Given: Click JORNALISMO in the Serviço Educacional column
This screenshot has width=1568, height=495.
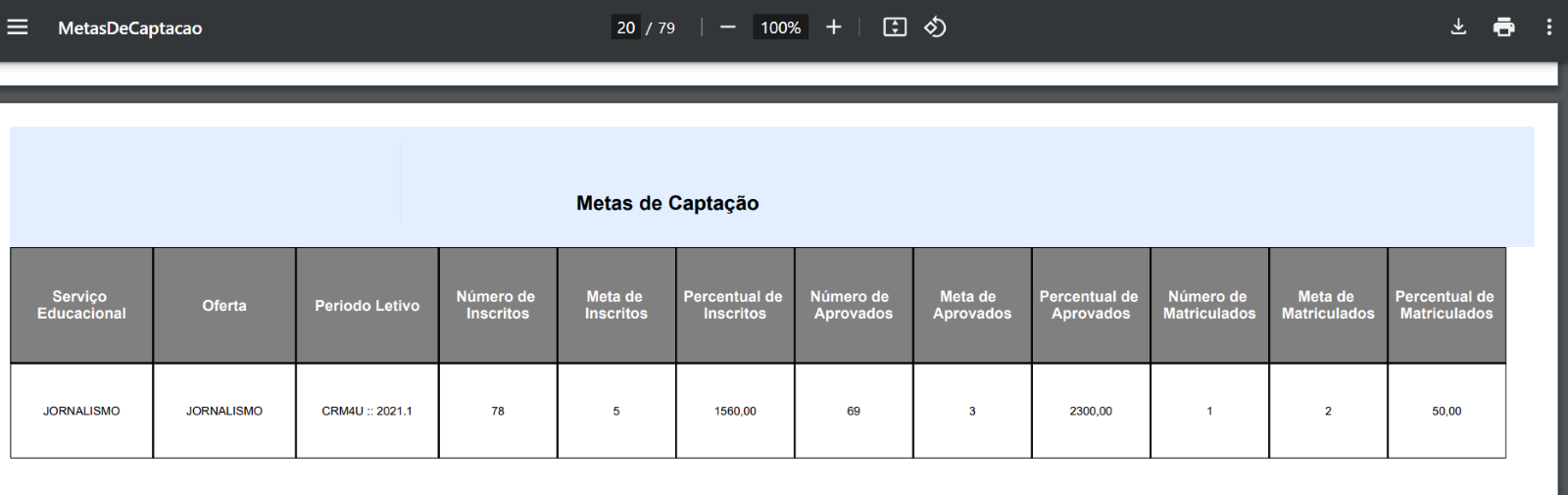Looking at the screenshot, I should tap(81, 411).
